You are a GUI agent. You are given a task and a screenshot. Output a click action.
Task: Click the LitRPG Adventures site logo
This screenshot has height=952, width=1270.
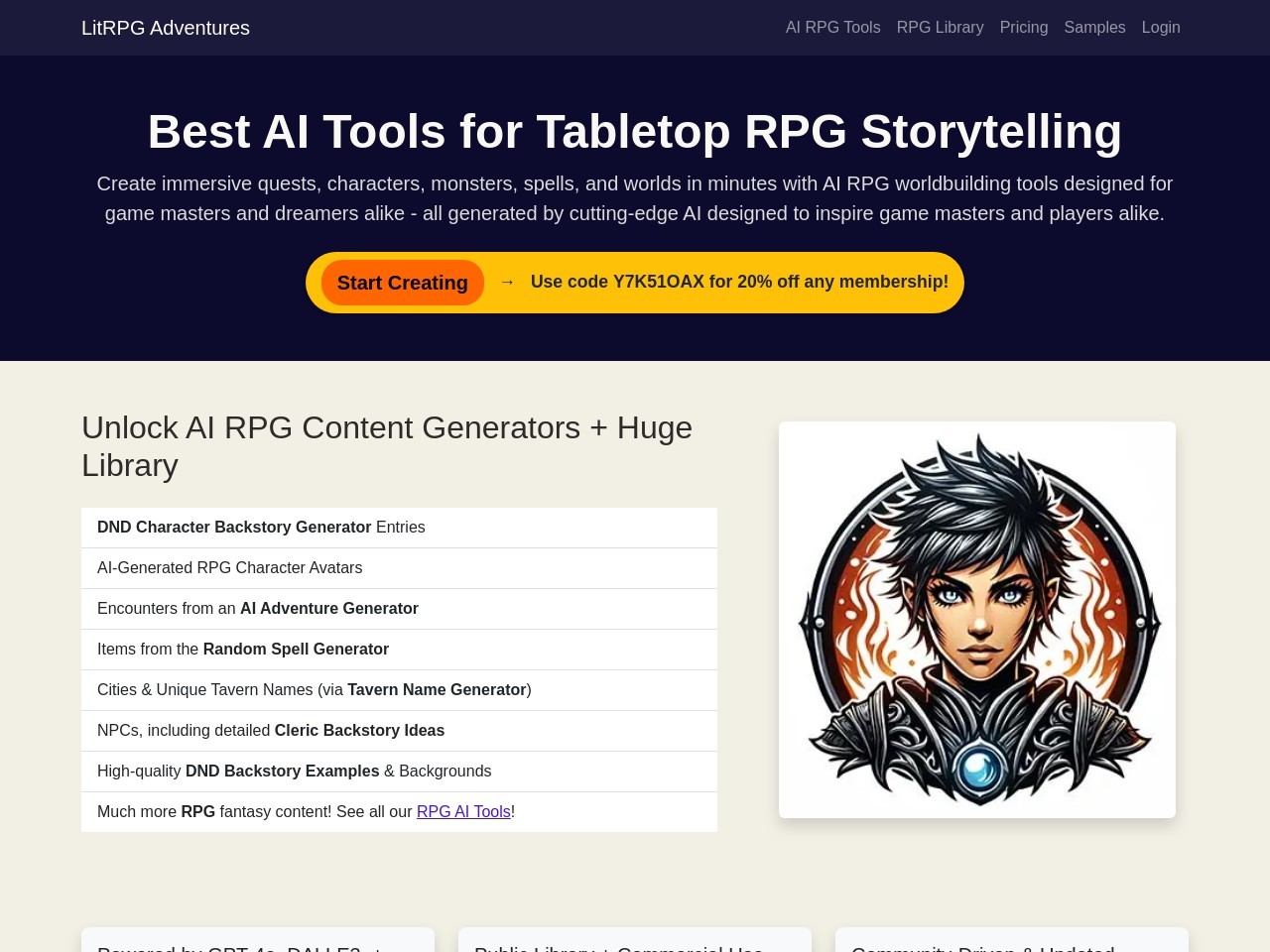tap(166, 28)
